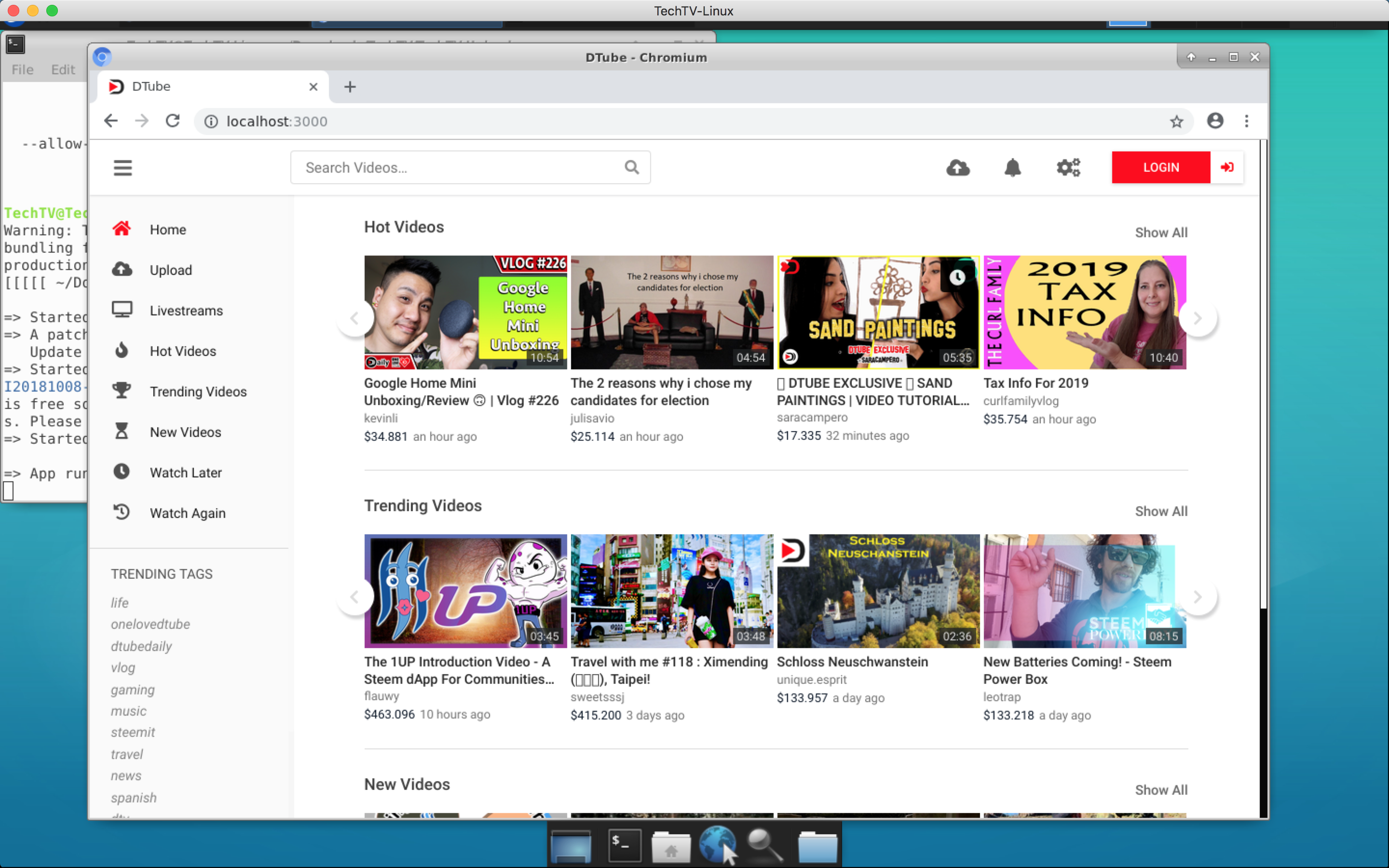Open the Chromium profile avatar icon
Image resolution: width=1389 pixels, height=868 pixels.
[1214, 121]
